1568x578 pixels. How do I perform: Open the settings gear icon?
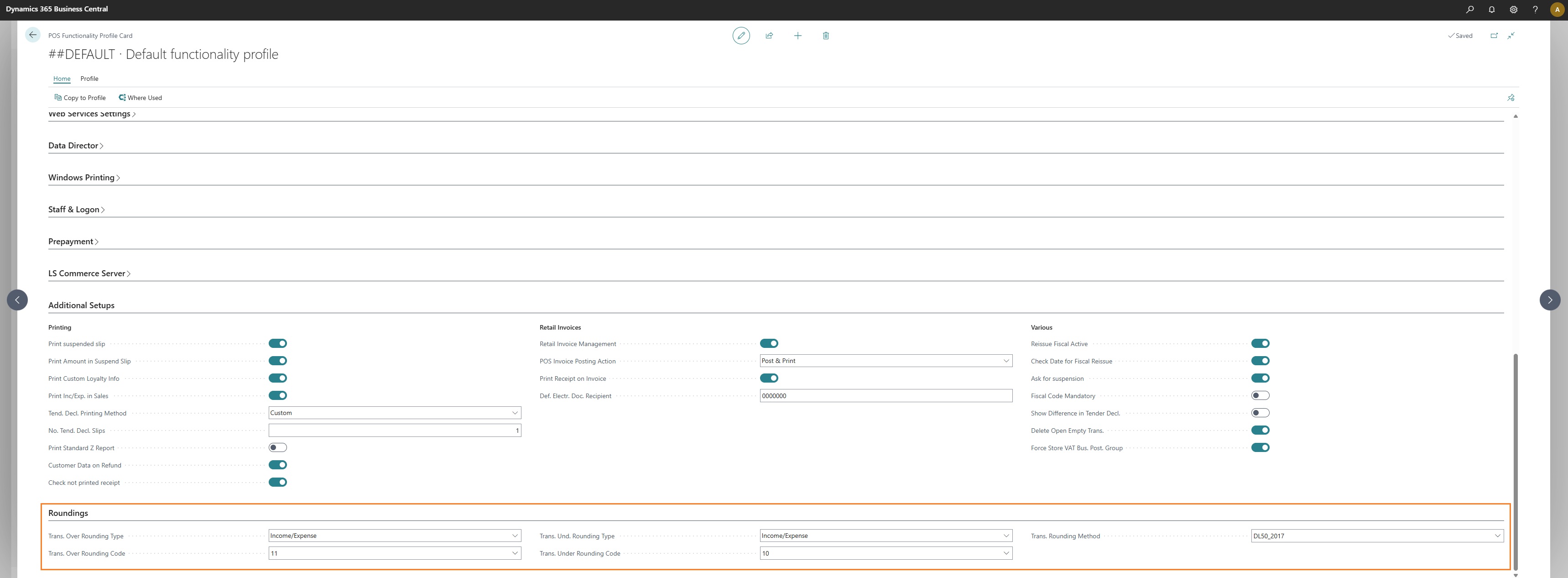(x=1513, y=9)
